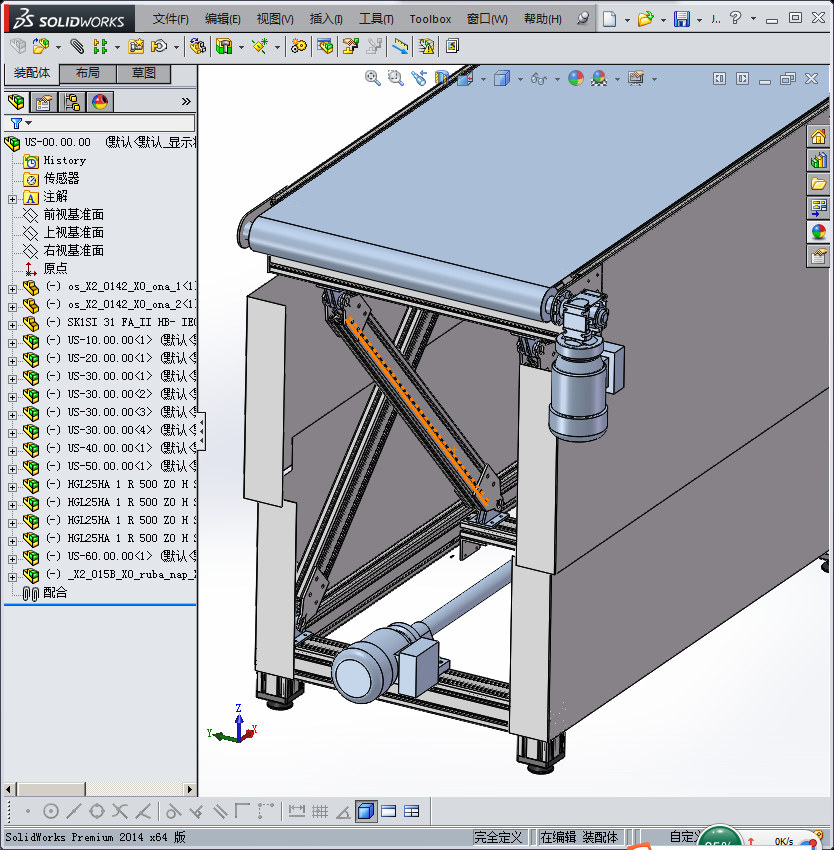Switch to FeatureManager design tree tab
834x850 pixels.
[17, 102]
